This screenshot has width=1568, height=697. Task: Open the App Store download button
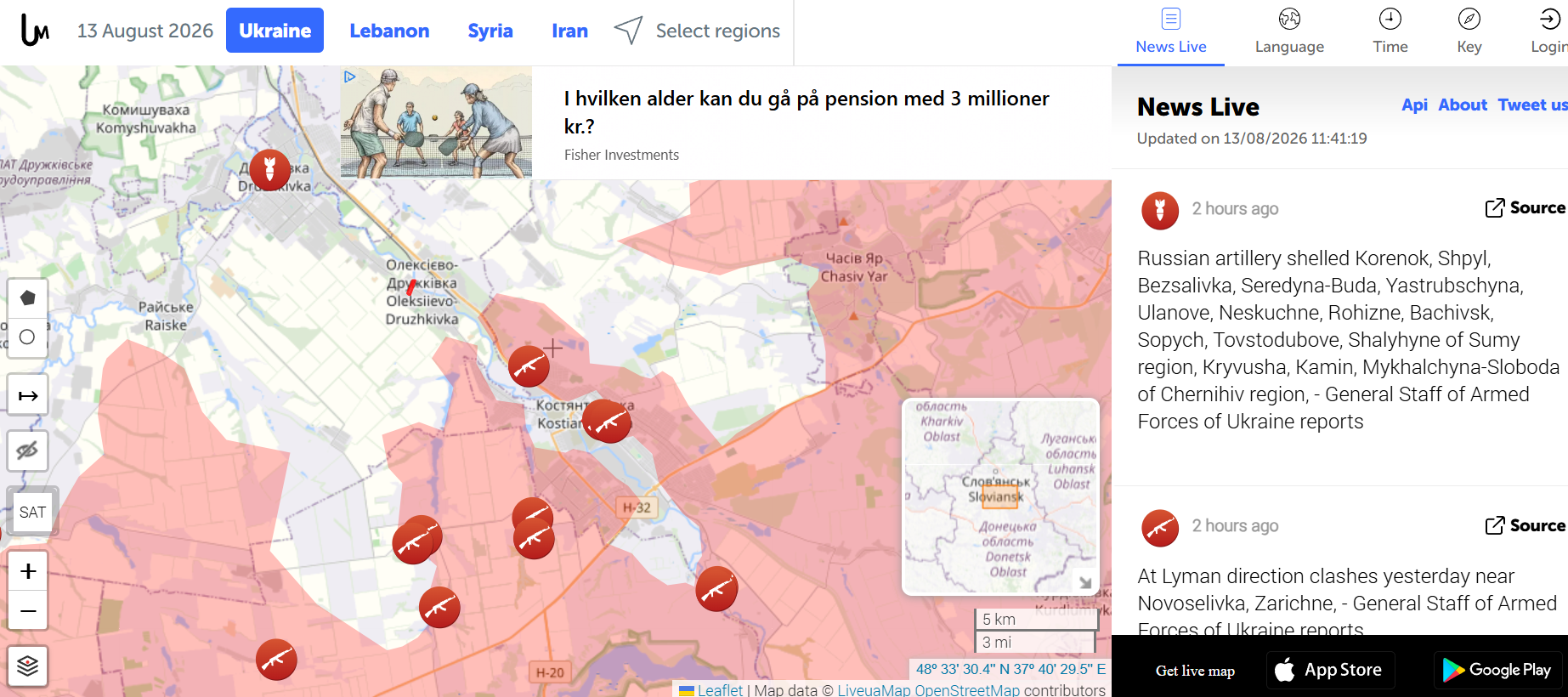coord(1330,670)
